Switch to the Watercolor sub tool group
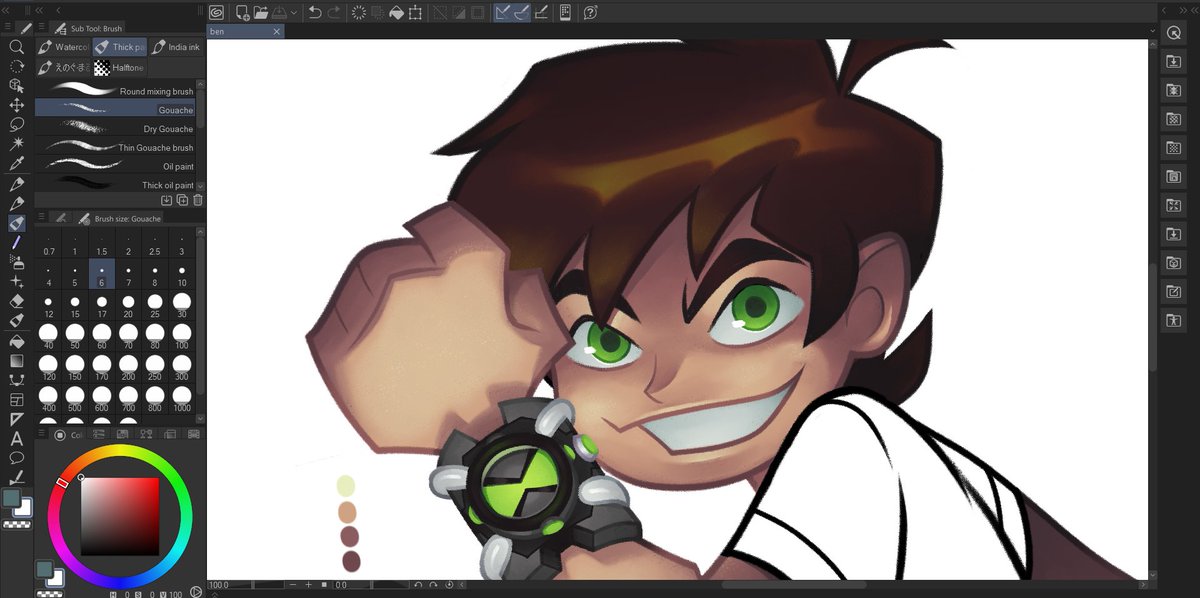This screenshot has width=1200, height=598. click(63, 46)
